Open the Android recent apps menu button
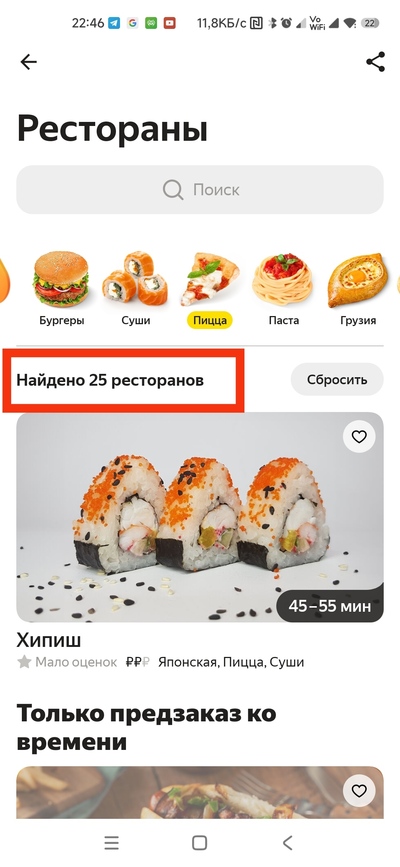This screenshot has height=867, width=400. coord(111,843)
